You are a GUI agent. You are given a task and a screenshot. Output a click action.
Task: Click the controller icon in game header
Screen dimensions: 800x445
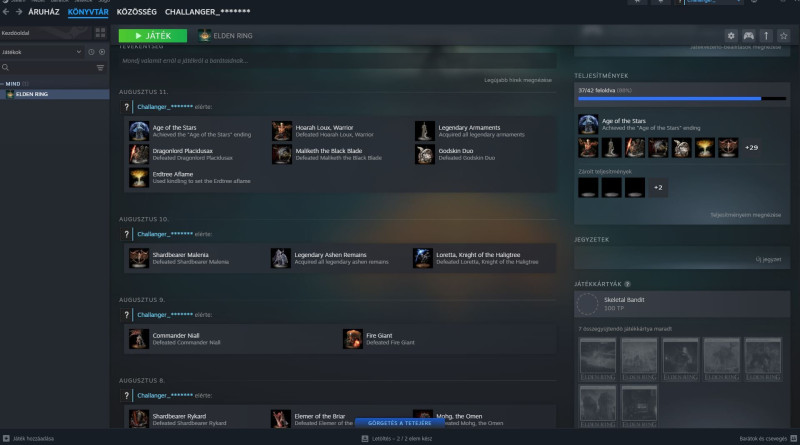click(748, 36)
